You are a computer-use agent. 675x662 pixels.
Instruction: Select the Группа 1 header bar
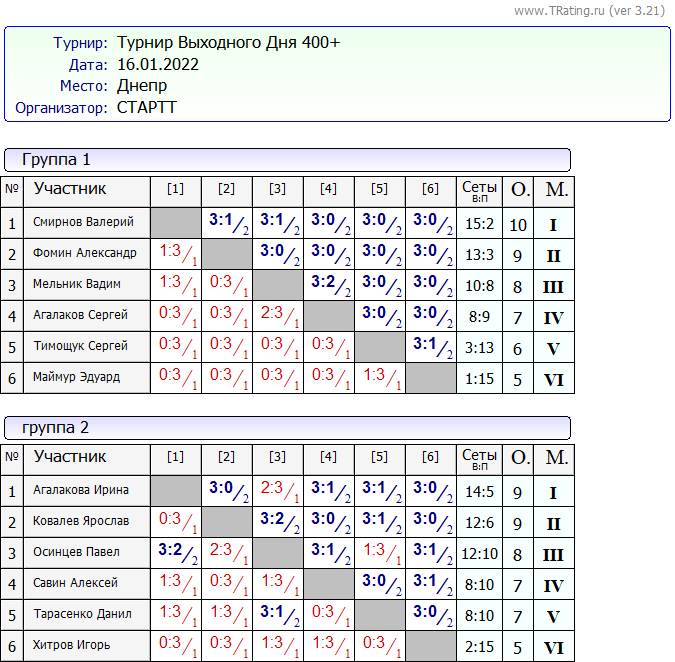tap(287, 160)
